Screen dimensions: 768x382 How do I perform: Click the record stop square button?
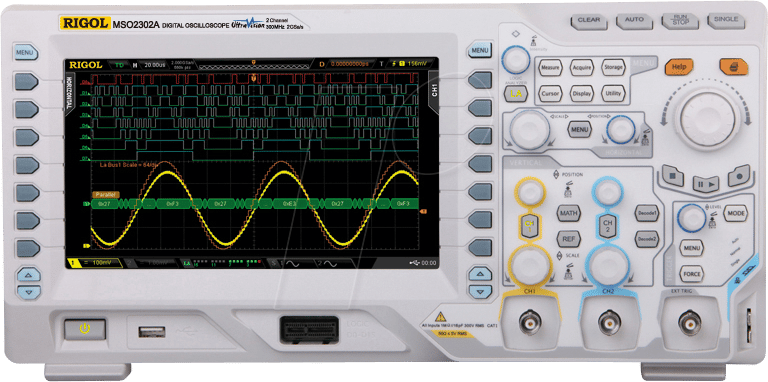coord(673,176)
